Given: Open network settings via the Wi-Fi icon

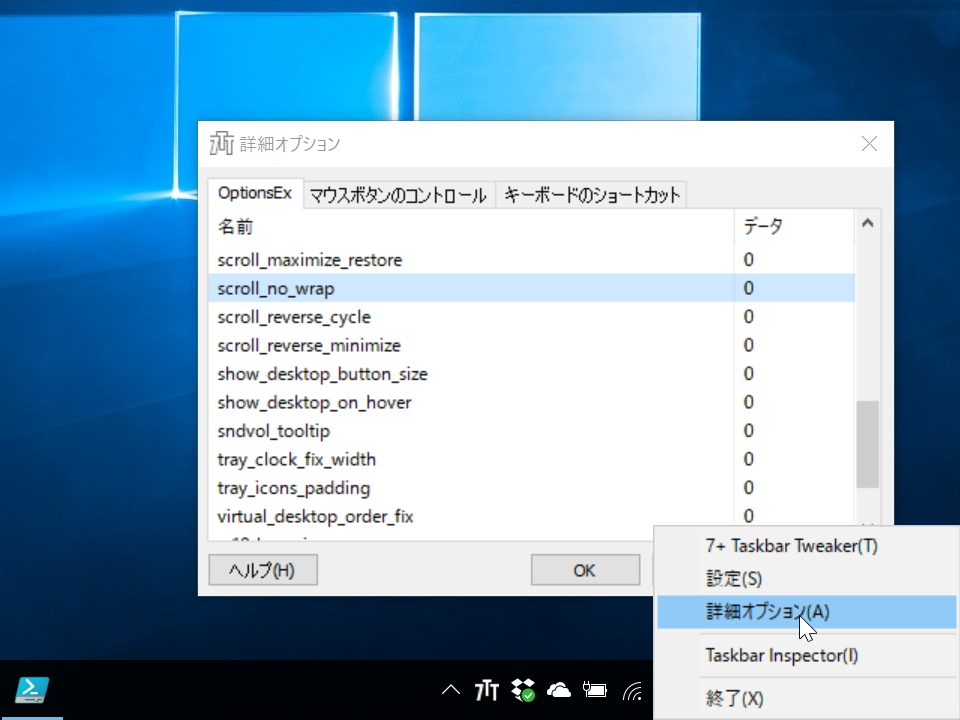Looking at the screenshot, I should click(630, 689).
